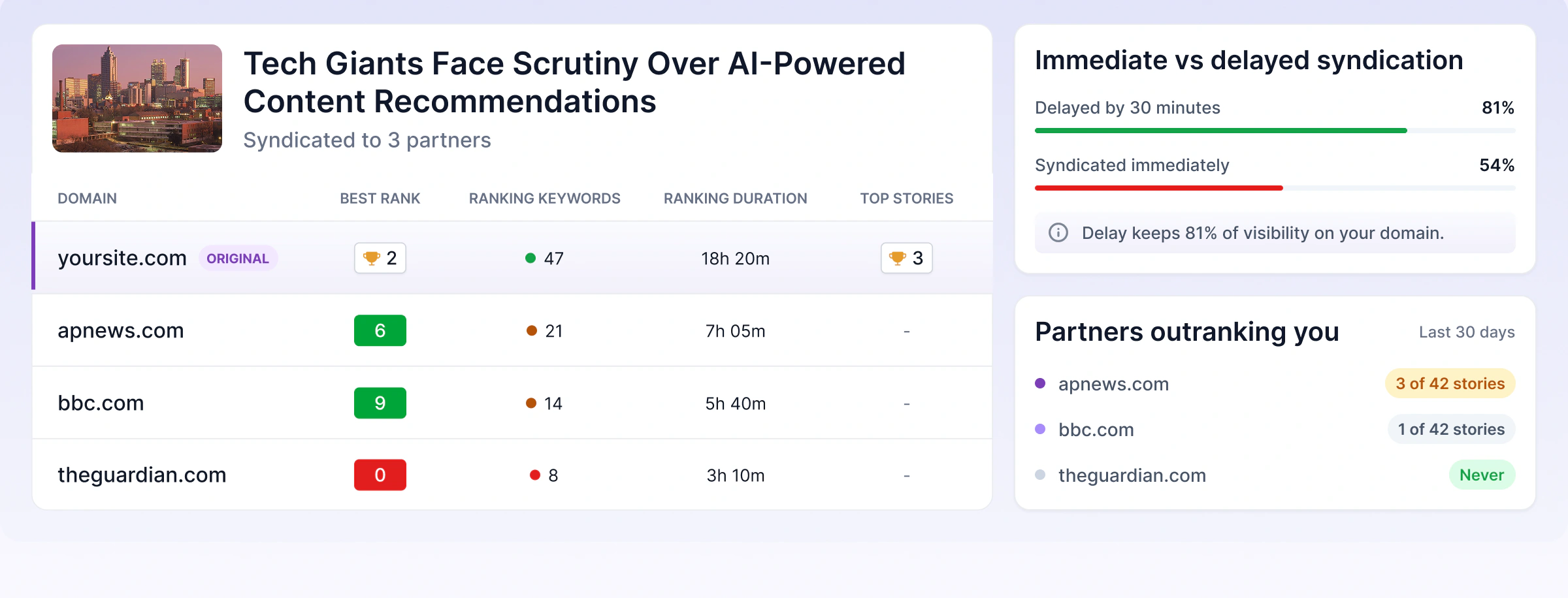The width and height of the screenshot is (1568, 598).
Task: Sort by the TOP STORIES column header
Action: (x=907, y=198)
